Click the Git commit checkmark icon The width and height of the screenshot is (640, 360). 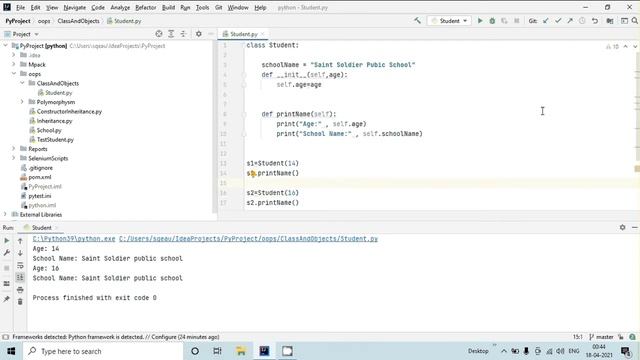coord(558,21)
